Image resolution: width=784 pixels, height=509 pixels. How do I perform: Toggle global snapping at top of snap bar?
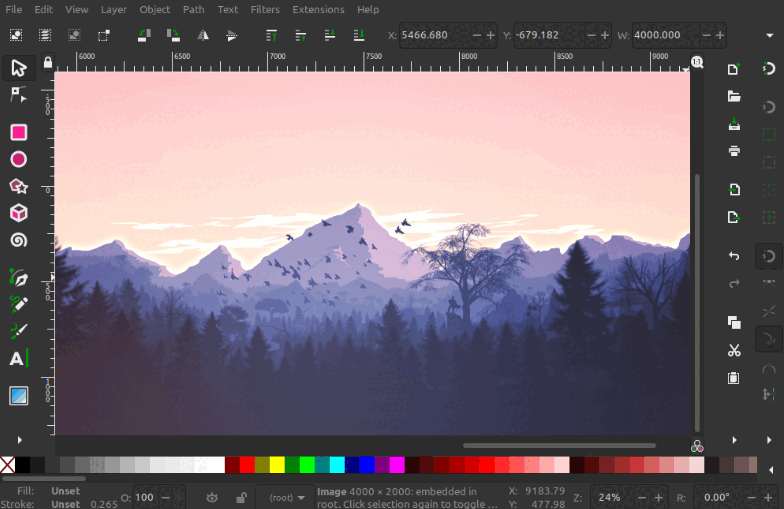[x=768, y=68]
